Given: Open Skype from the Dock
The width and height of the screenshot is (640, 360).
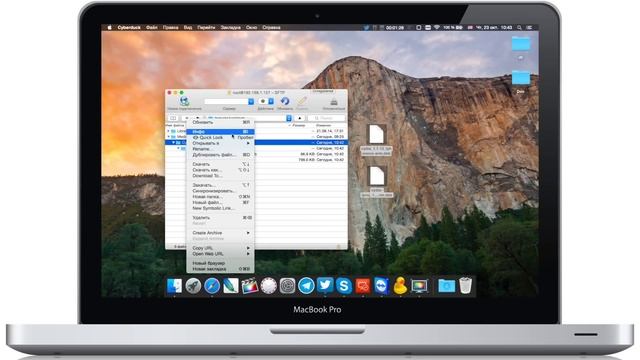Looking at the screenshot, I should coord(344,286).
